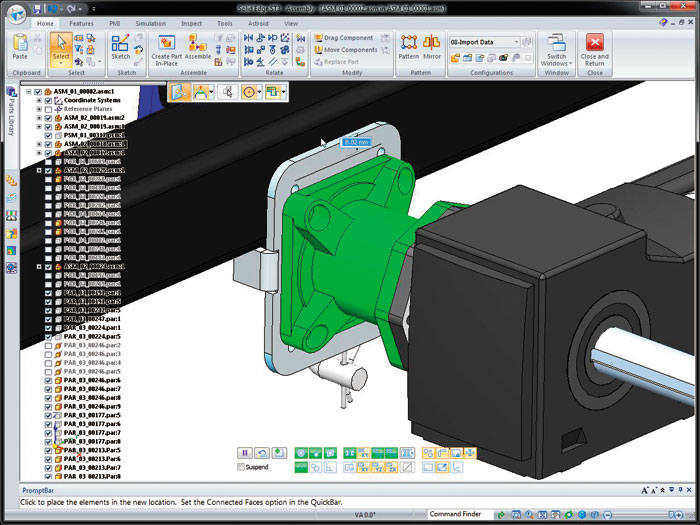Image resolution: width=700 pixels, height=525 pixels.
Task: Open the Sketch tool
Action: [121, 44]
